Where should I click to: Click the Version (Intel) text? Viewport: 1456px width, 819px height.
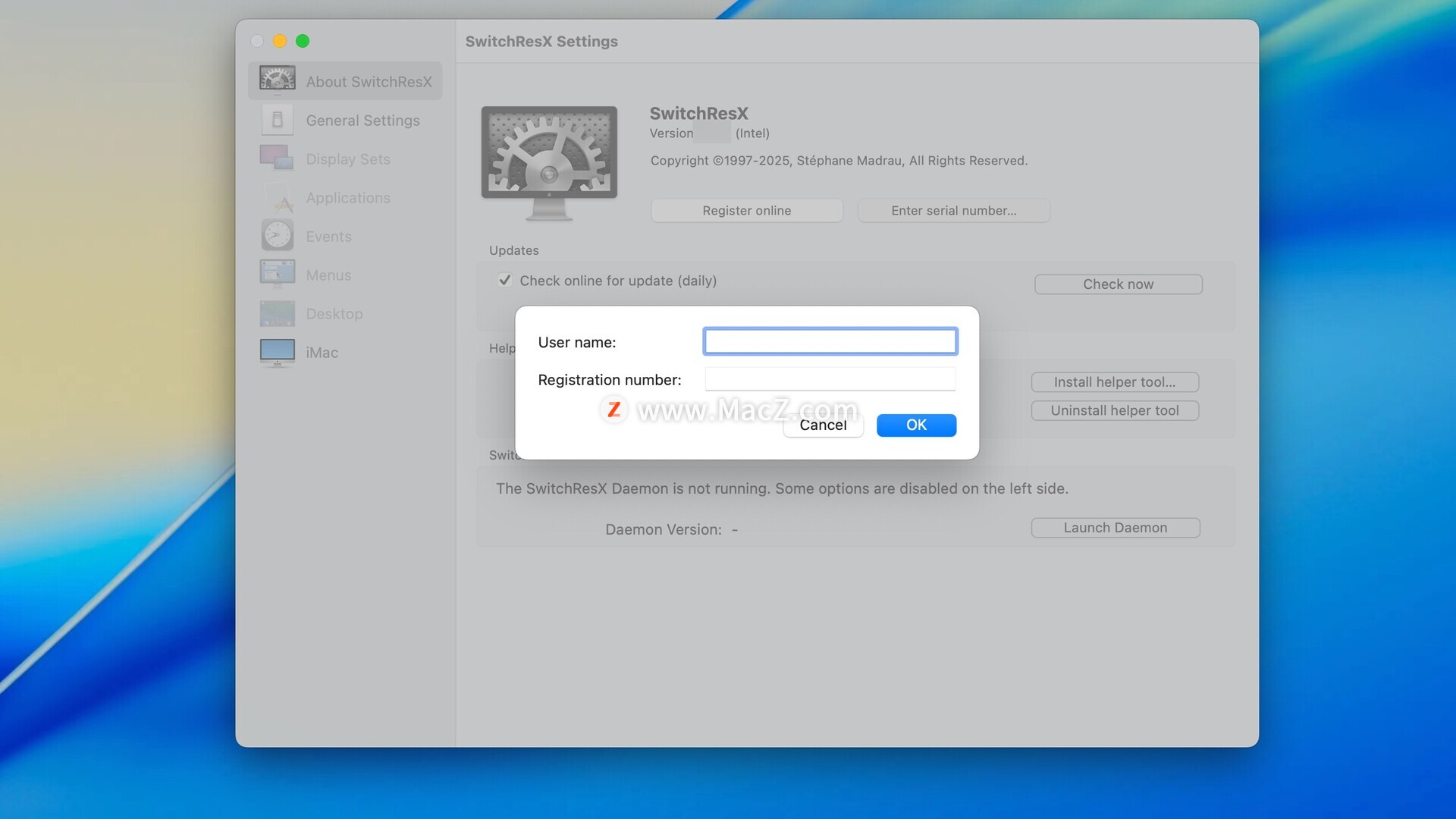pos(710,133)
